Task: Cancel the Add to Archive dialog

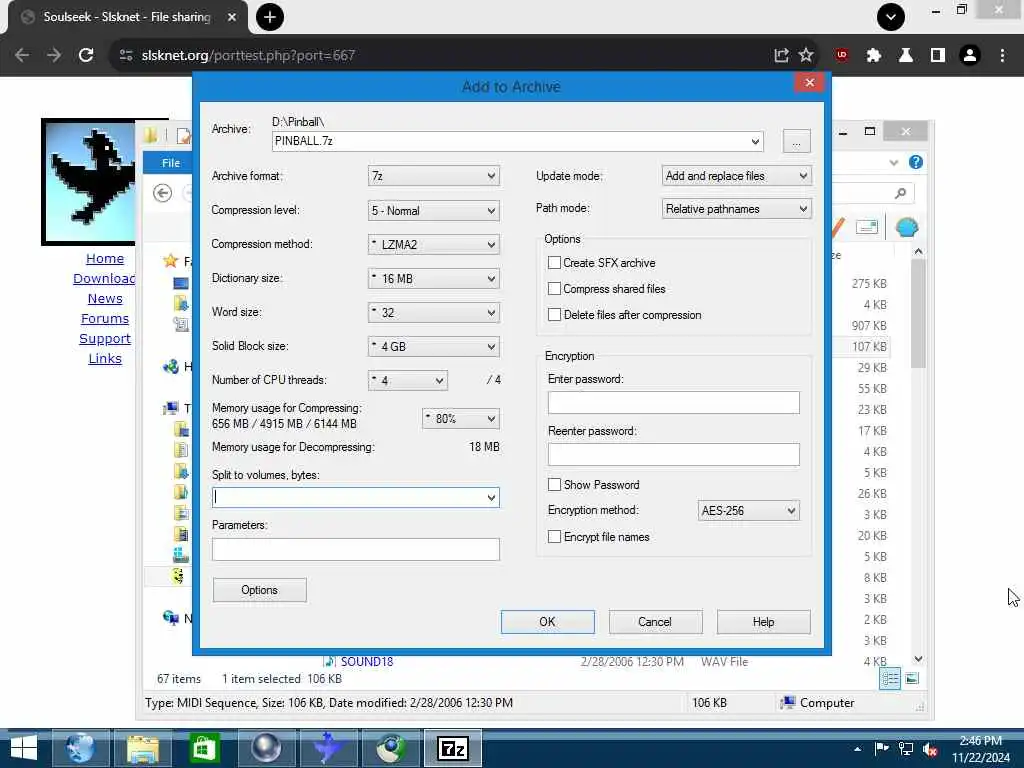Action: pos(655,622)
